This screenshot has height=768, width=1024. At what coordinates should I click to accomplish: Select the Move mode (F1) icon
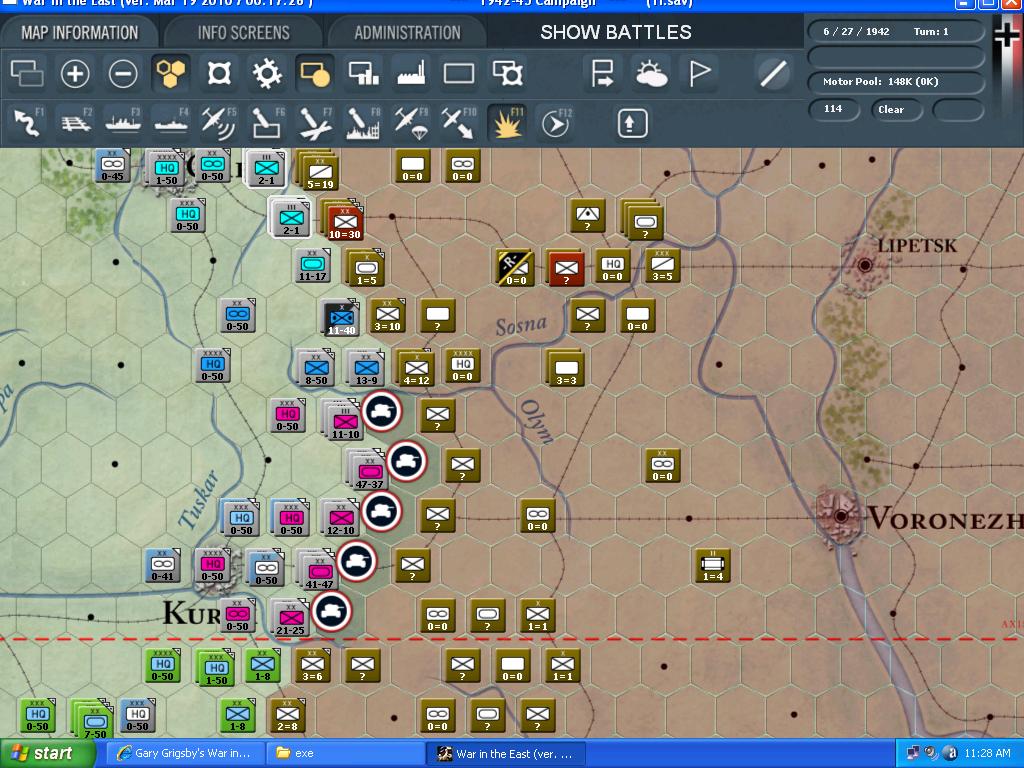[27, 123]
